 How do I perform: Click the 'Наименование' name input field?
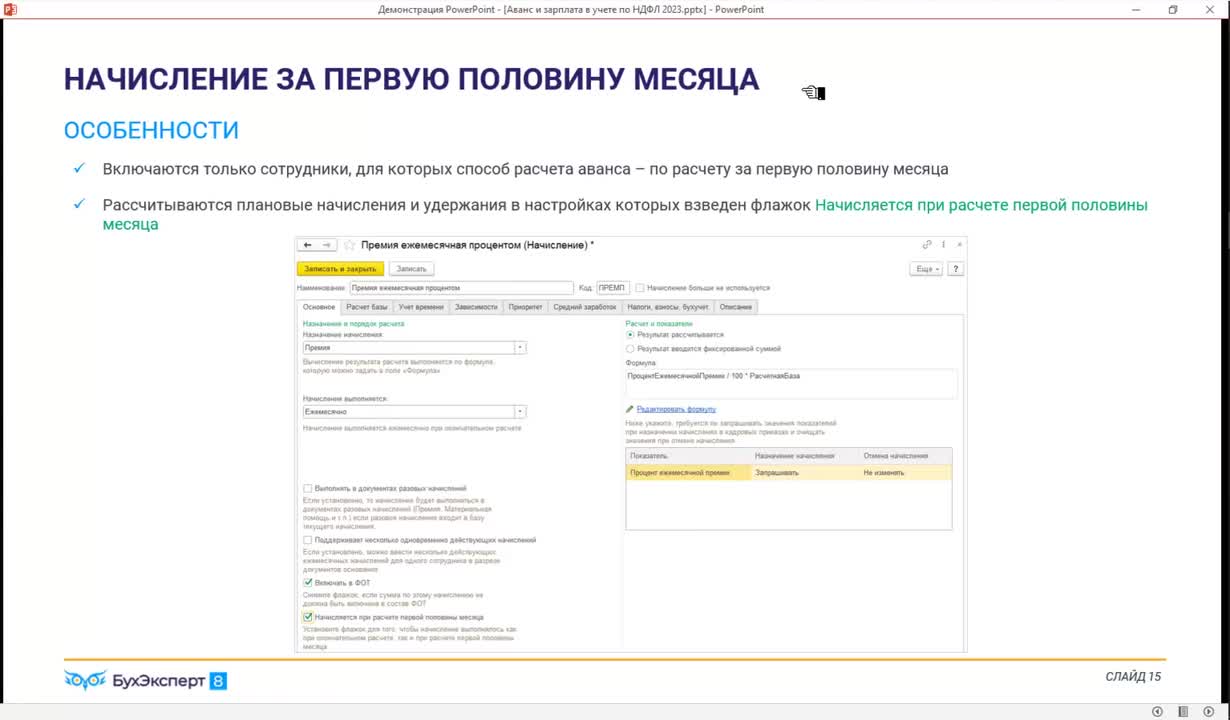pos(461,288)
